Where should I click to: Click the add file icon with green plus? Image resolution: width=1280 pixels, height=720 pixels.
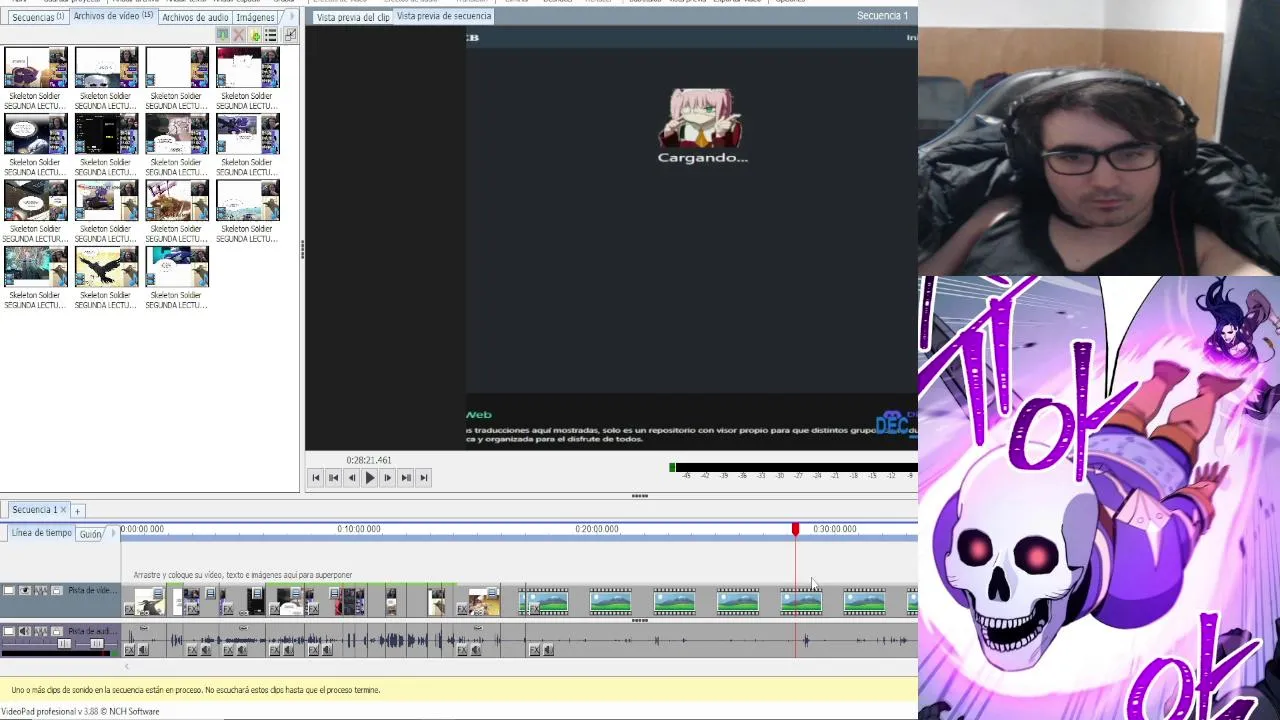coord(255,35)
